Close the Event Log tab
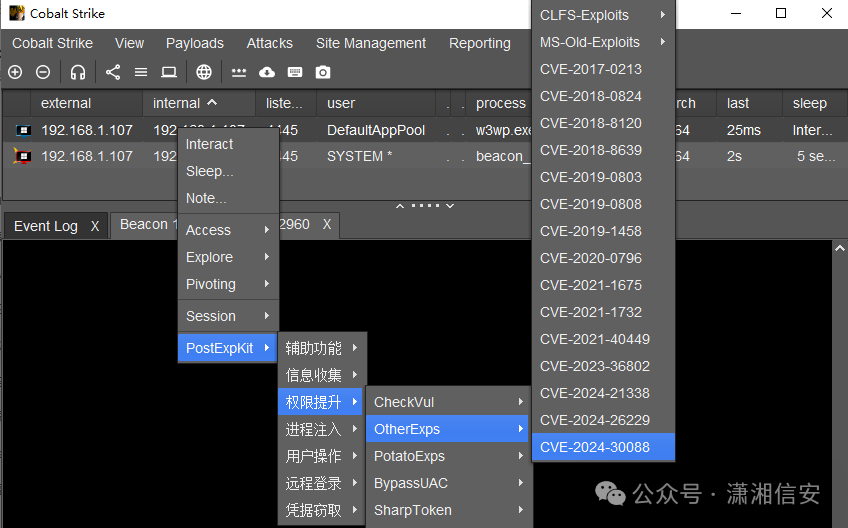Screen dimensions: 848x528 (x=95, y=226)
